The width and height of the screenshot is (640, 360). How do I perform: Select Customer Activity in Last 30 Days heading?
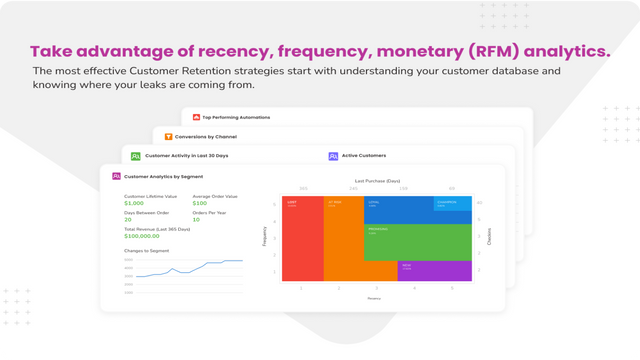point(187,156)
